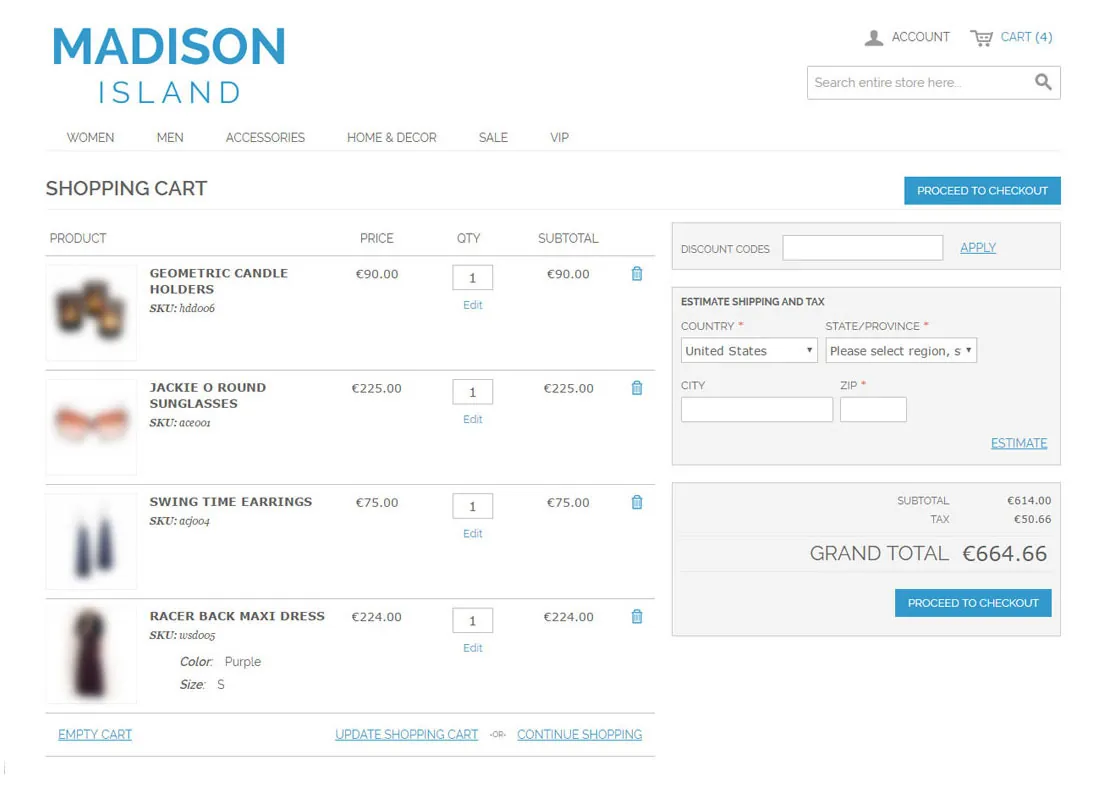Screen dimensions: 1100x795
Task: Click Continue Shopping link
Action: pyautogui.click(x=579, y=735)
